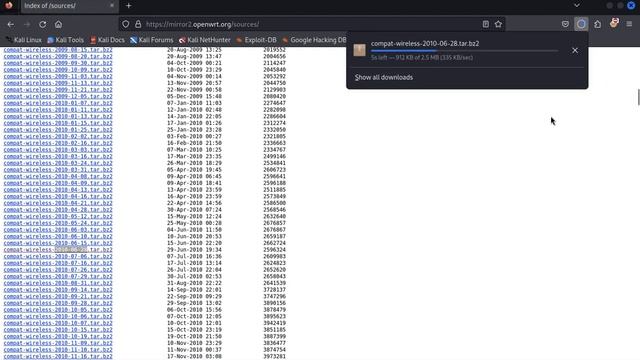Go back to the previous page
Screen dimensions: 640x360
11,24
